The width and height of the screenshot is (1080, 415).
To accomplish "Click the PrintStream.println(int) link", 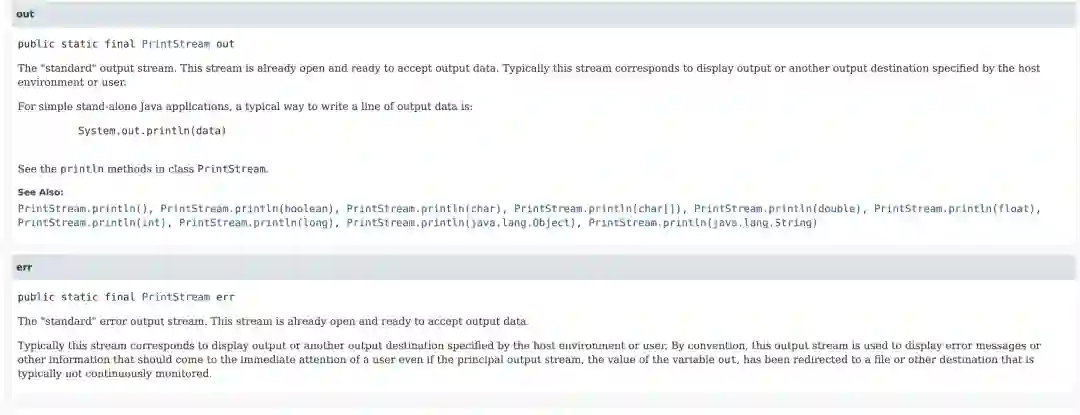I will tap(93, 222).
